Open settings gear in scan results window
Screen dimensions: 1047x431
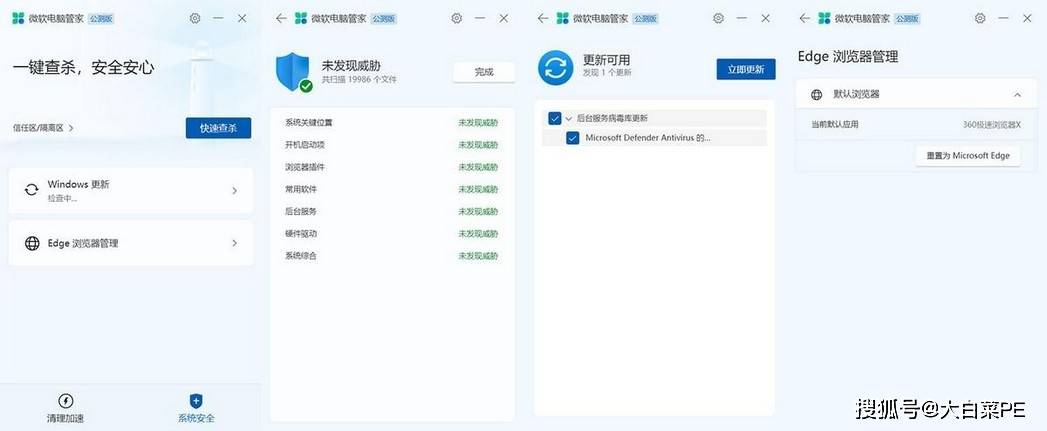pos(457,19)
